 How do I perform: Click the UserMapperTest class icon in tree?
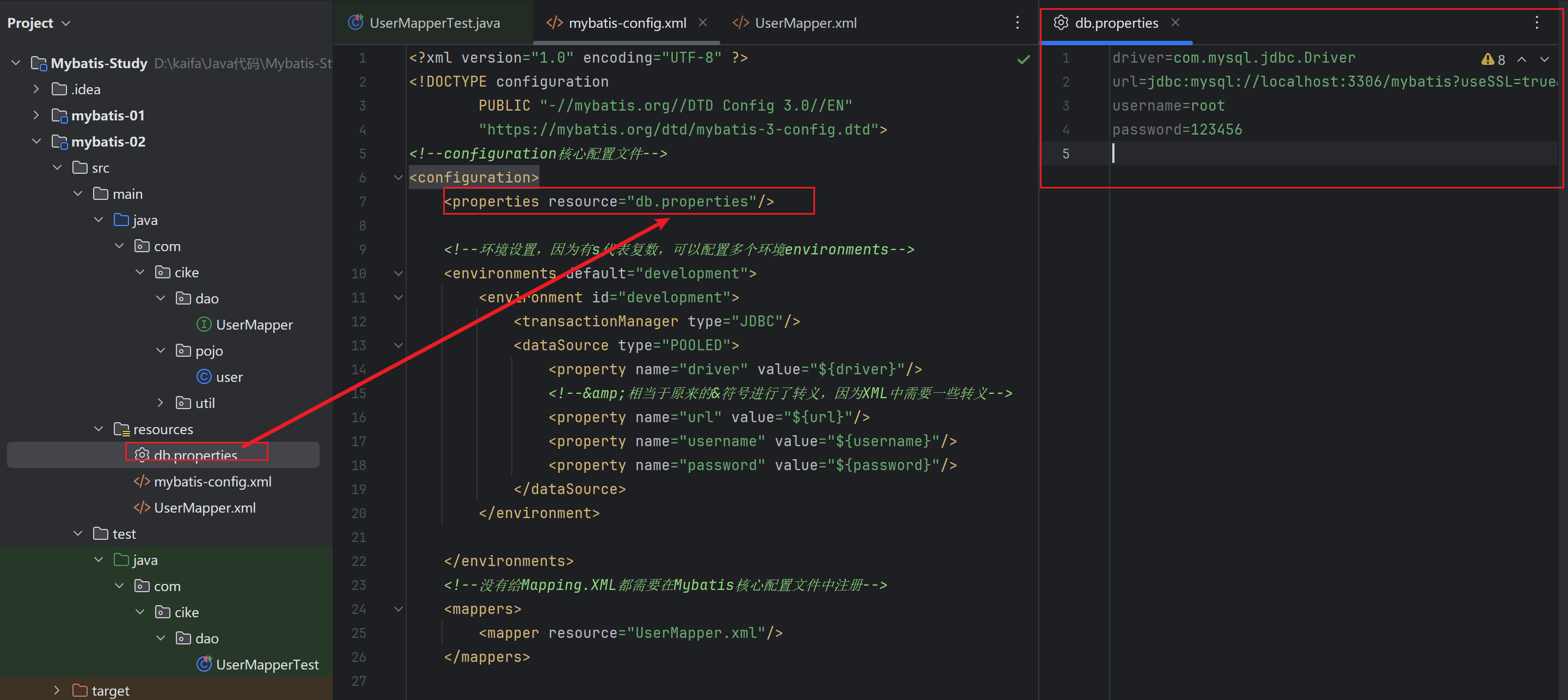[x=204, y=664]
